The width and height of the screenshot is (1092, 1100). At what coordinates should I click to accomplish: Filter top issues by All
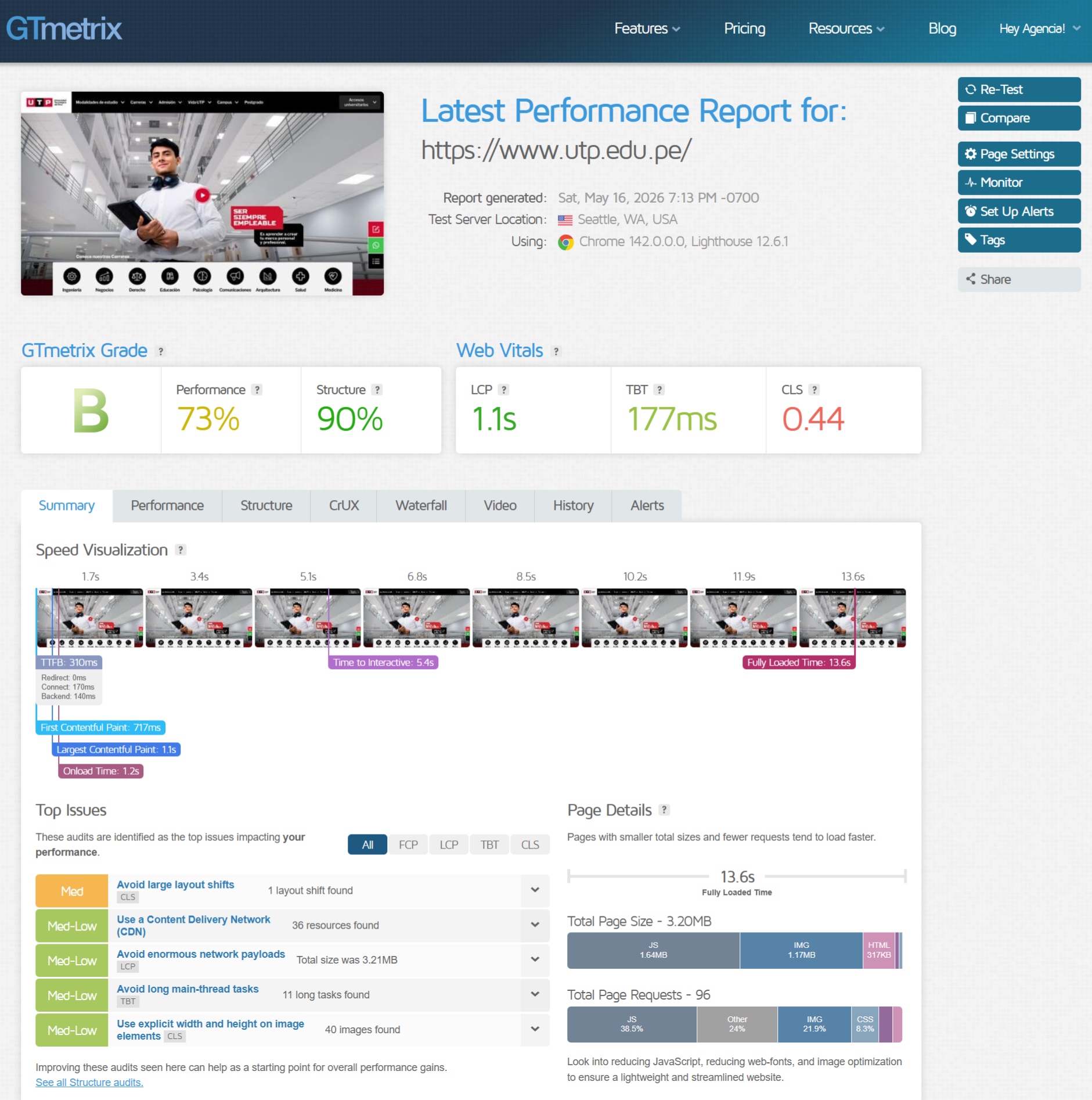click(367, 844)
